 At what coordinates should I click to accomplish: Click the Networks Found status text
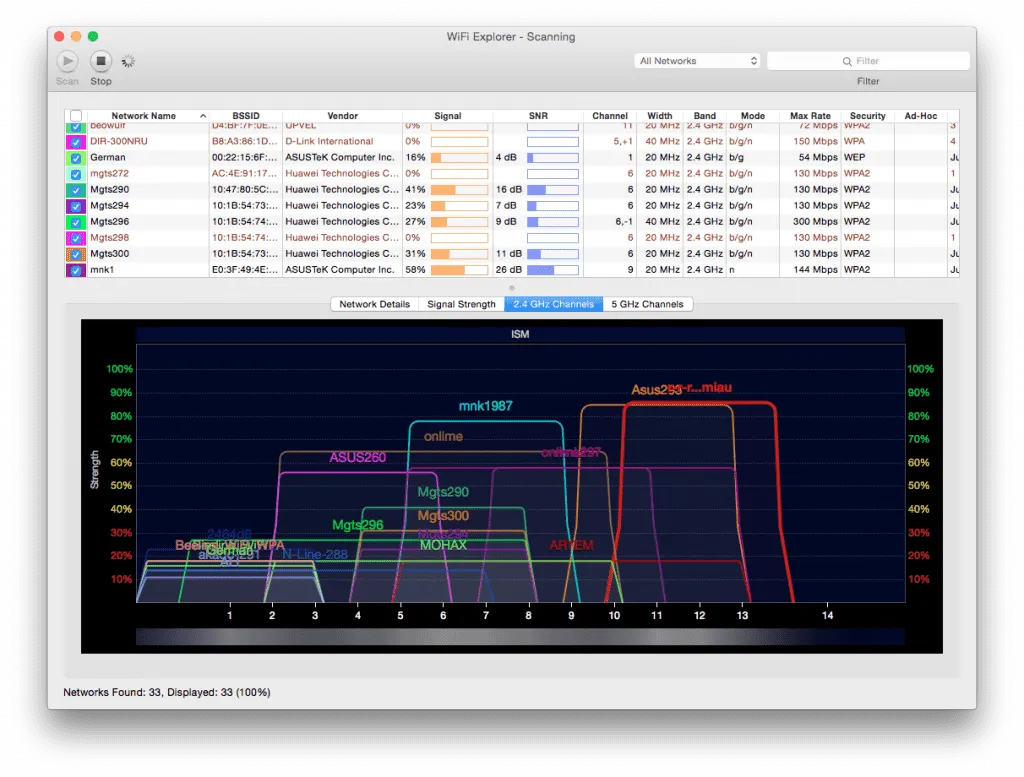(x=167, y=692)
